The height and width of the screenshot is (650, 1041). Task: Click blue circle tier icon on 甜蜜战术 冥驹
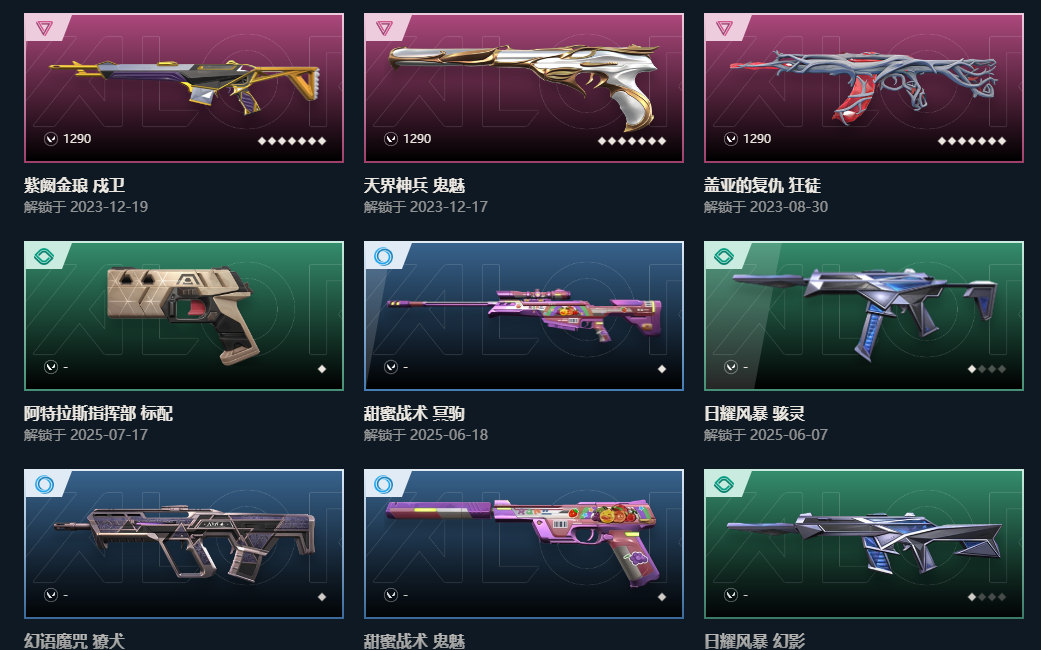(384, 256)
